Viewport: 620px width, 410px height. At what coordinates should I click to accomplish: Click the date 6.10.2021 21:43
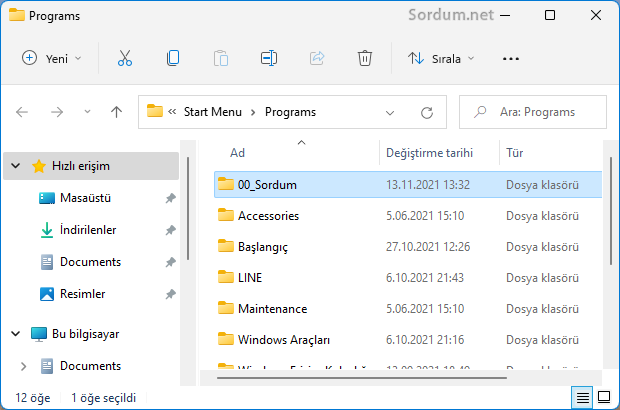tap(425, 278)
